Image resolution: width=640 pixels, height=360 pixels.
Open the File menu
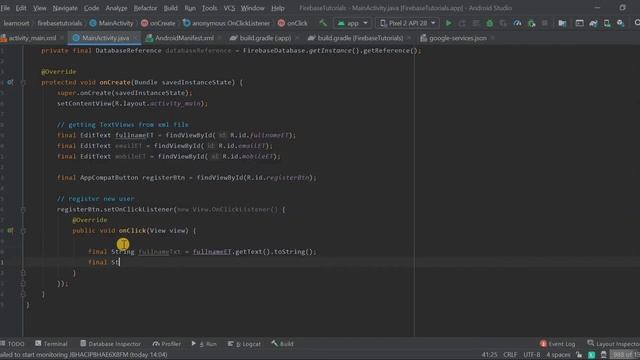(5, 8)
